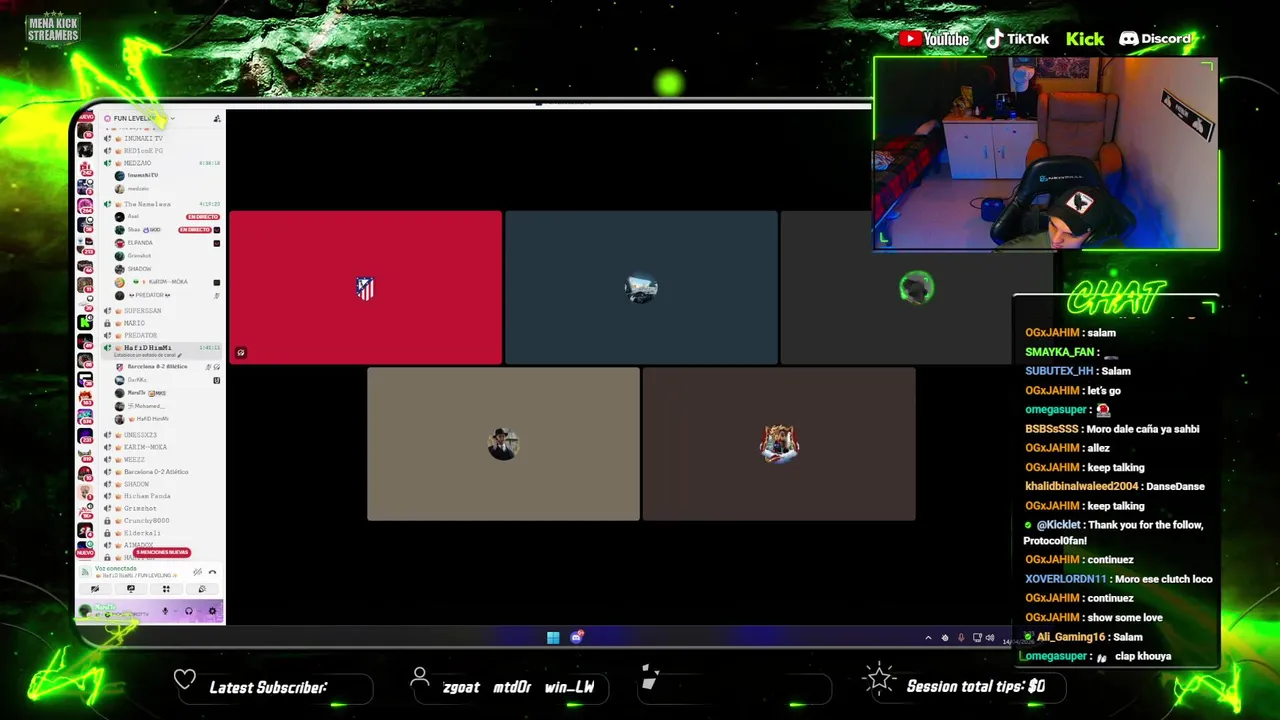Expand input device options arrow beside the microphone

tap(176, 611)
